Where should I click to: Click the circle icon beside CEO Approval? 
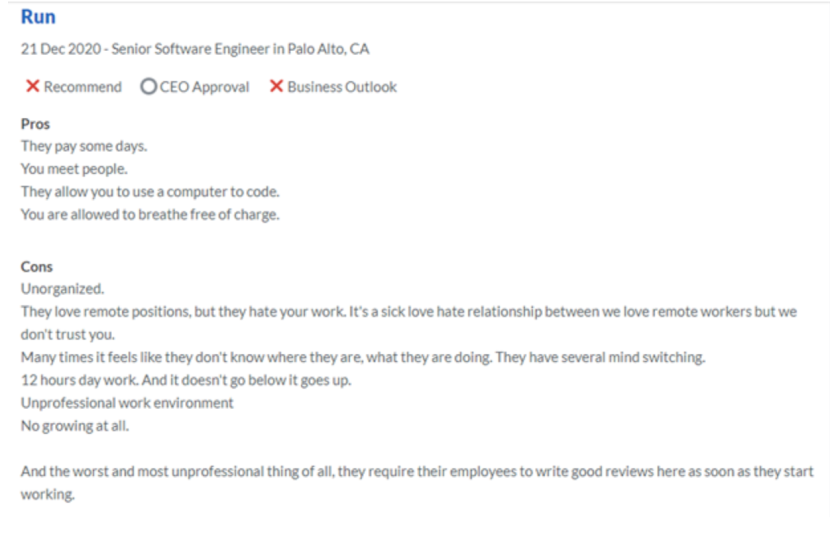click(x=149, y=86)
